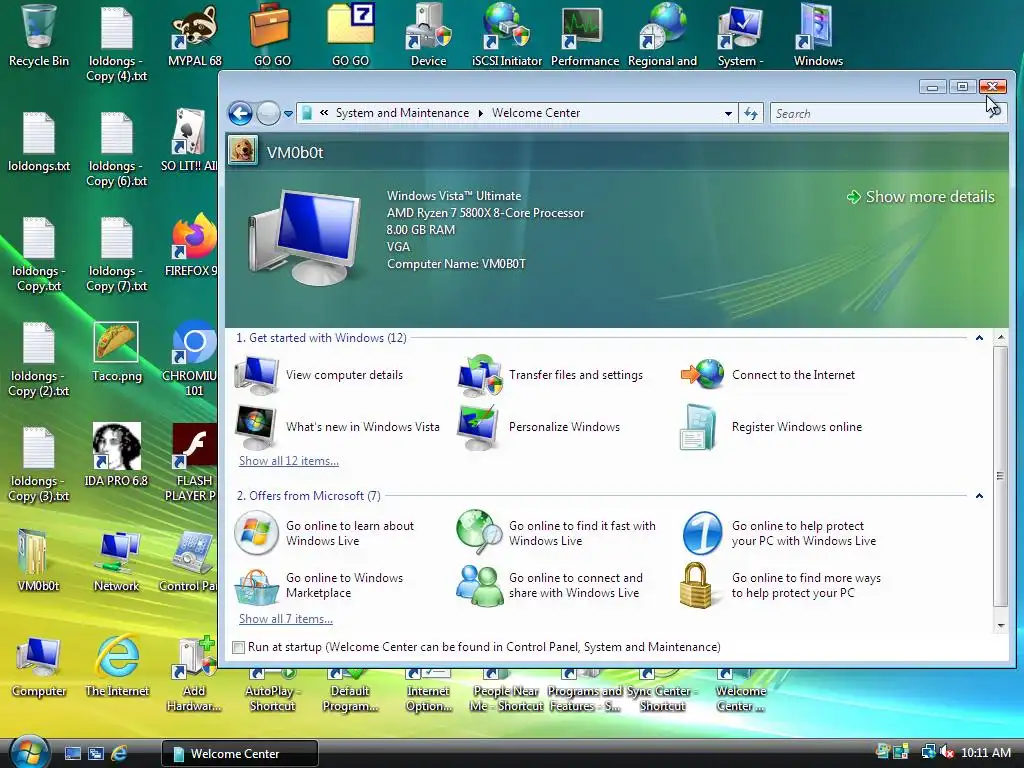Click the Start orb button
Viewport: 1024px width, 768px height.
(x=28, y=751)
